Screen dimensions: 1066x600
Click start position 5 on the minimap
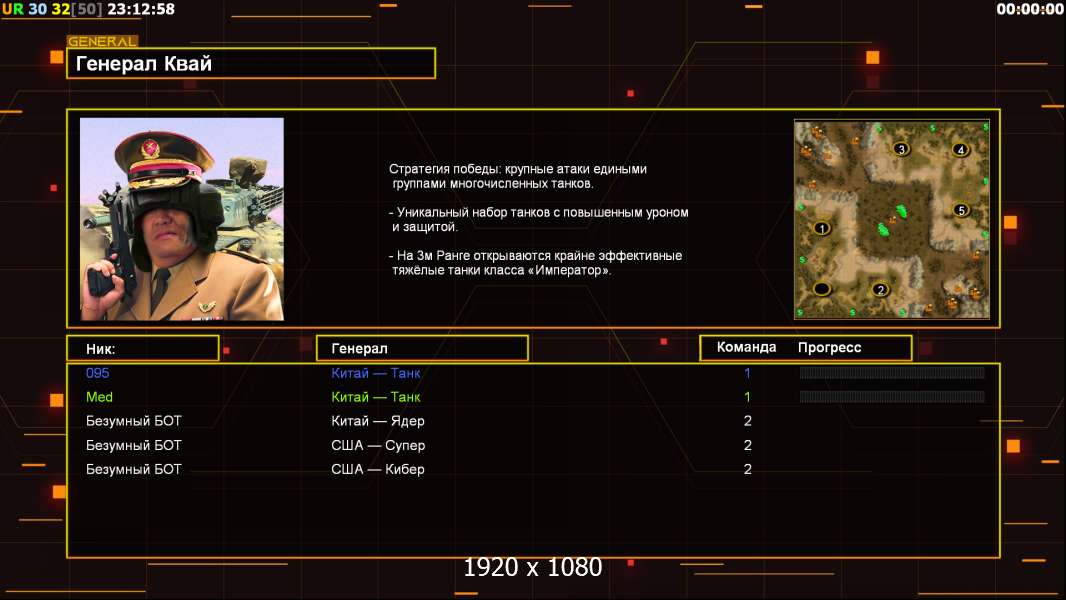(x=961, y=210)
